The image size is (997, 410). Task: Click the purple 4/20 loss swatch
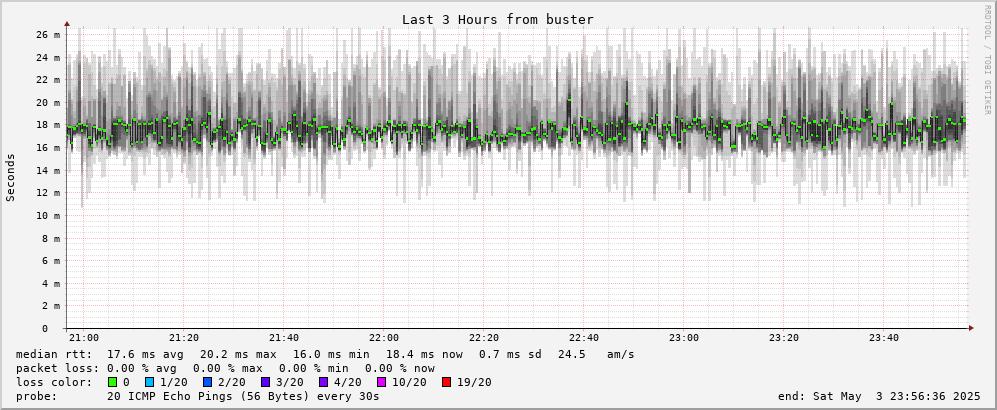(x=323, y=382)
